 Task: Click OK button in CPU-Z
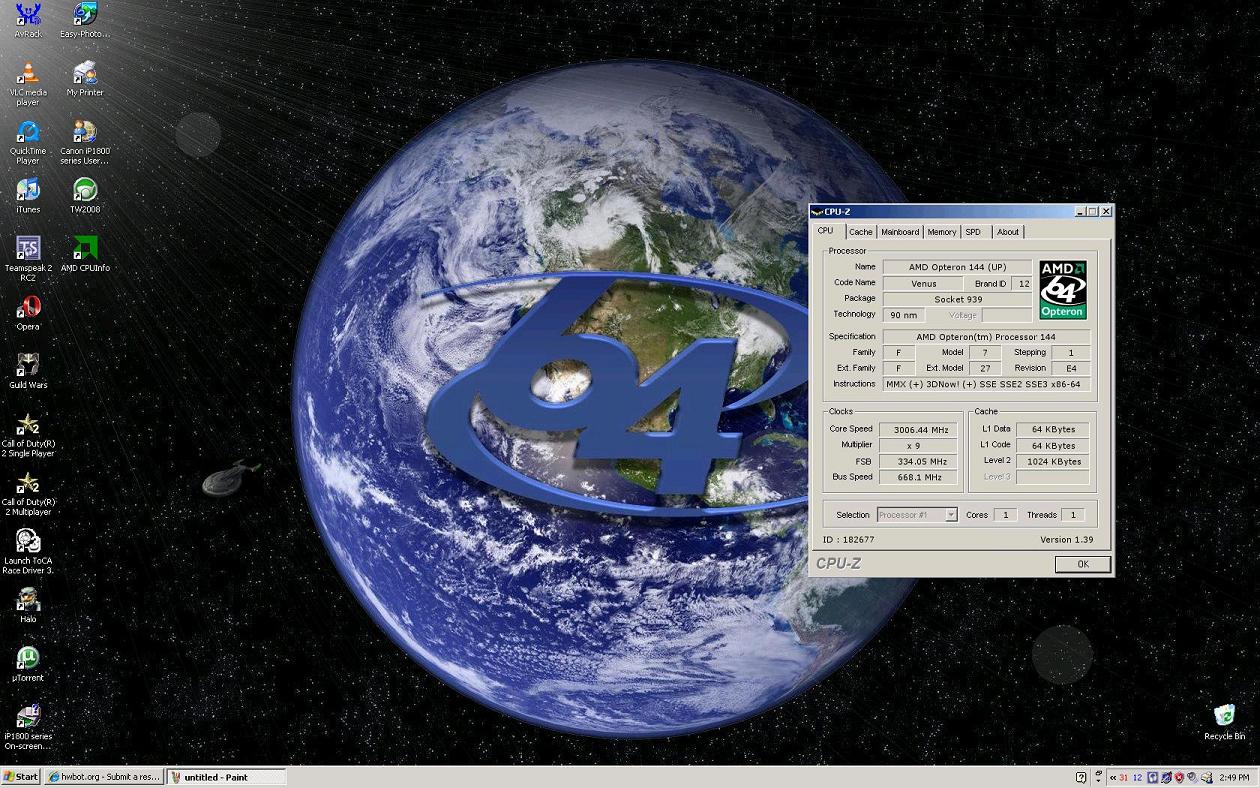click(x=1082, y=564)
